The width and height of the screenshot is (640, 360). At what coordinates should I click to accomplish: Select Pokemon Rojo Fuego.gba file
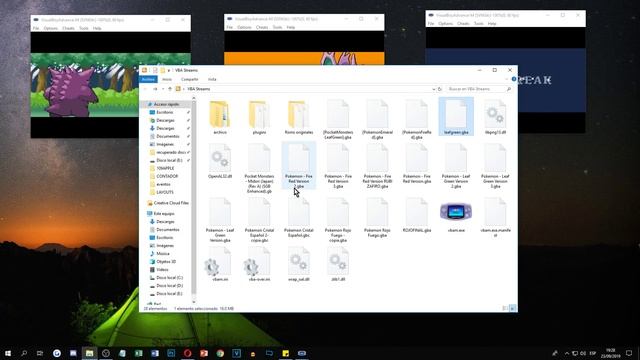tap(377, 218)
